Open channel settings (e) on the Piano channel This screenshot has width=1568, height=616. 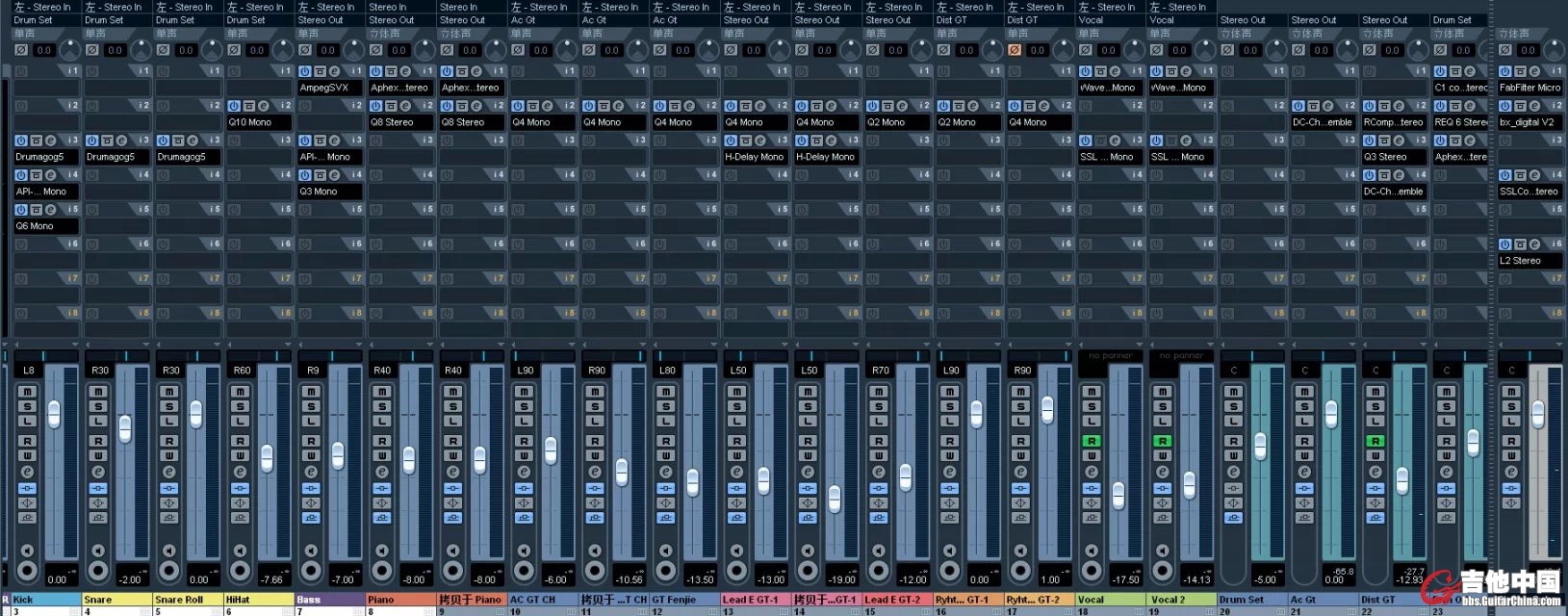pyautogui.click(x=382, y=472)
